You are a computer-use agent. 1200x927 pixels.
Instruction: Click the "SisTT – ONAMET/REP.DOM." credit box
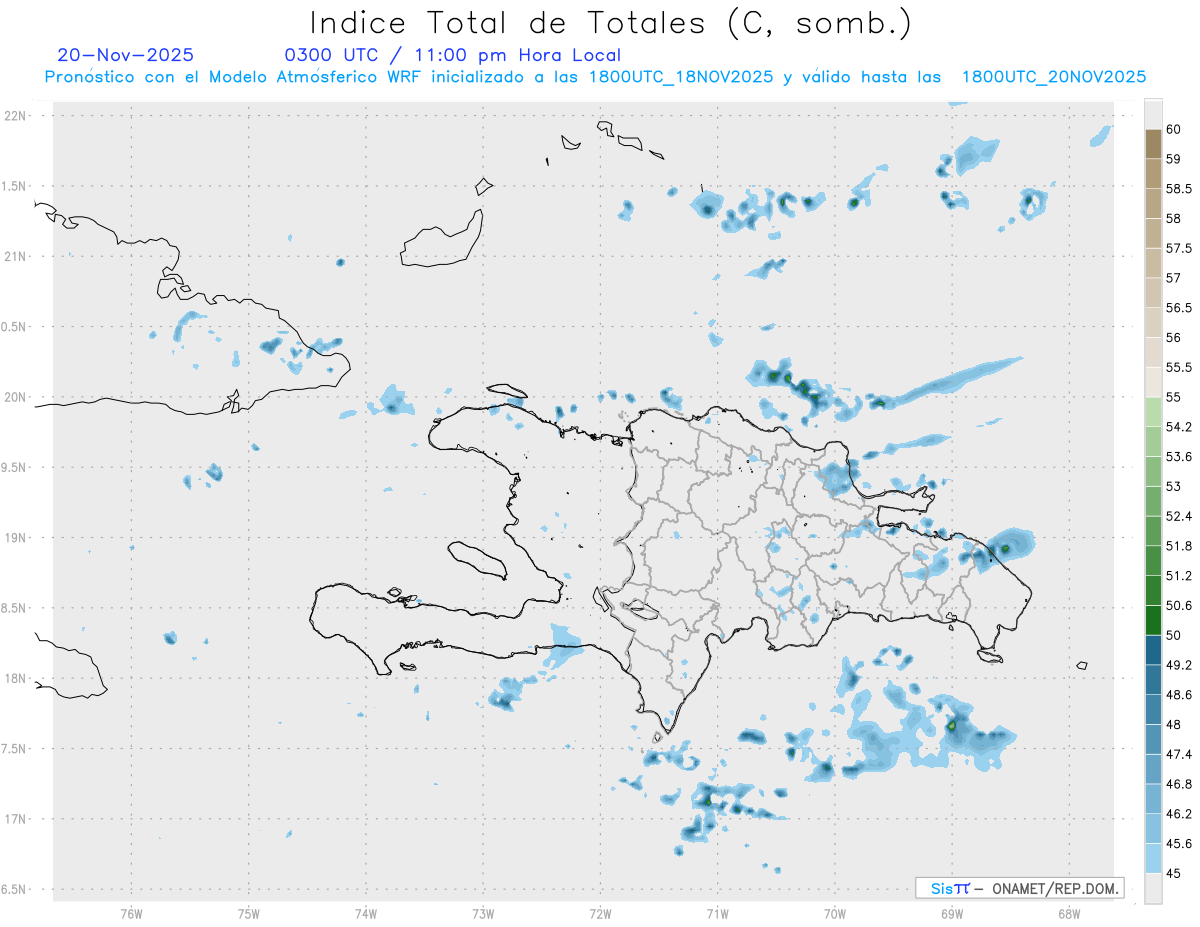coord(1020,888)
